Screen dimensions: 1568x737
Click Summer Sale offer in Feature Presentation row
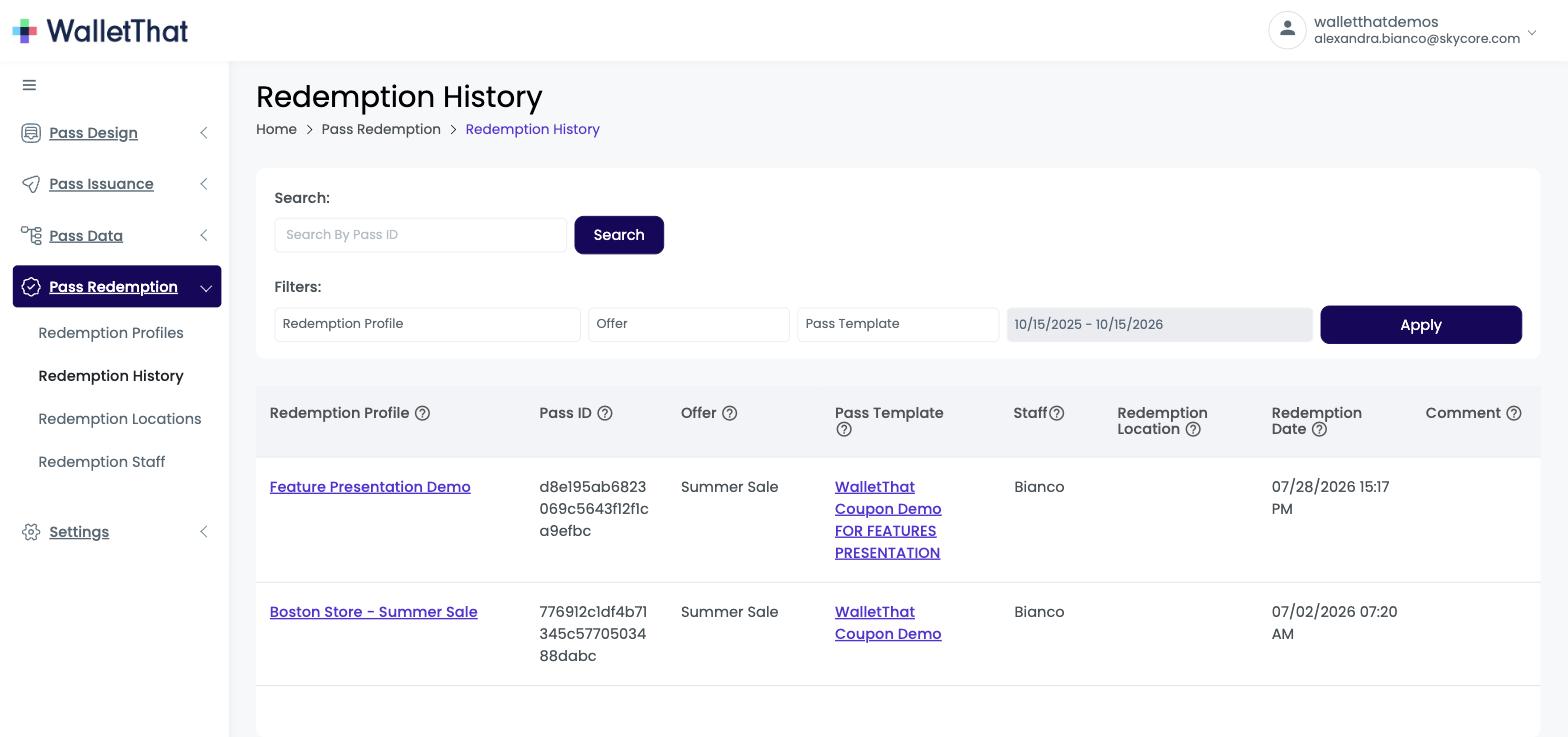(x=729, y=487)
